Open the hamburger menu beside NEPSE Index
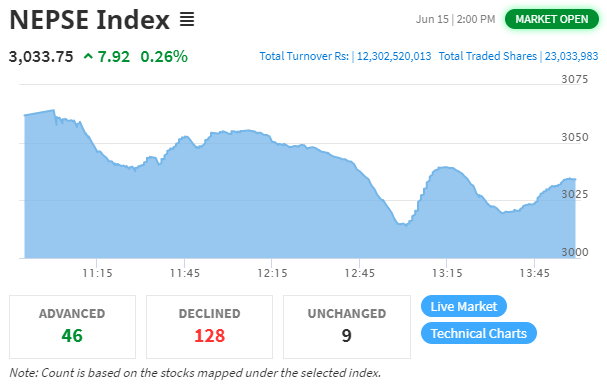607x390 pixels. 187,19
